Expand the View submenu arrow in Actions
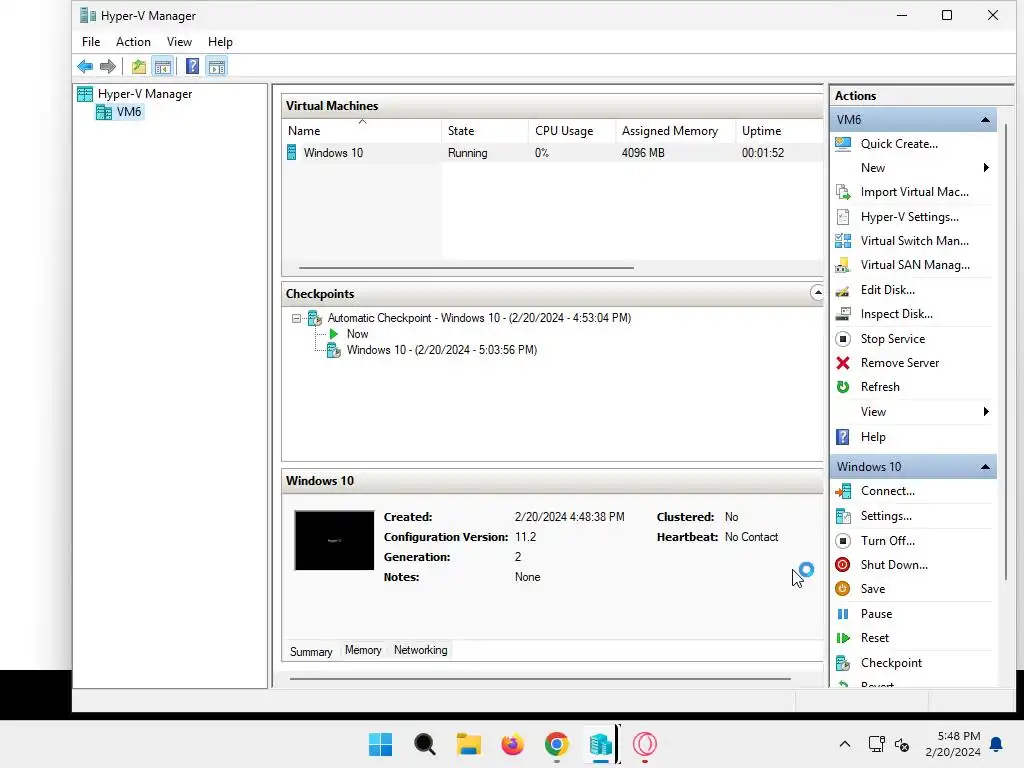1024x768 pixels. tap(986, 411)
